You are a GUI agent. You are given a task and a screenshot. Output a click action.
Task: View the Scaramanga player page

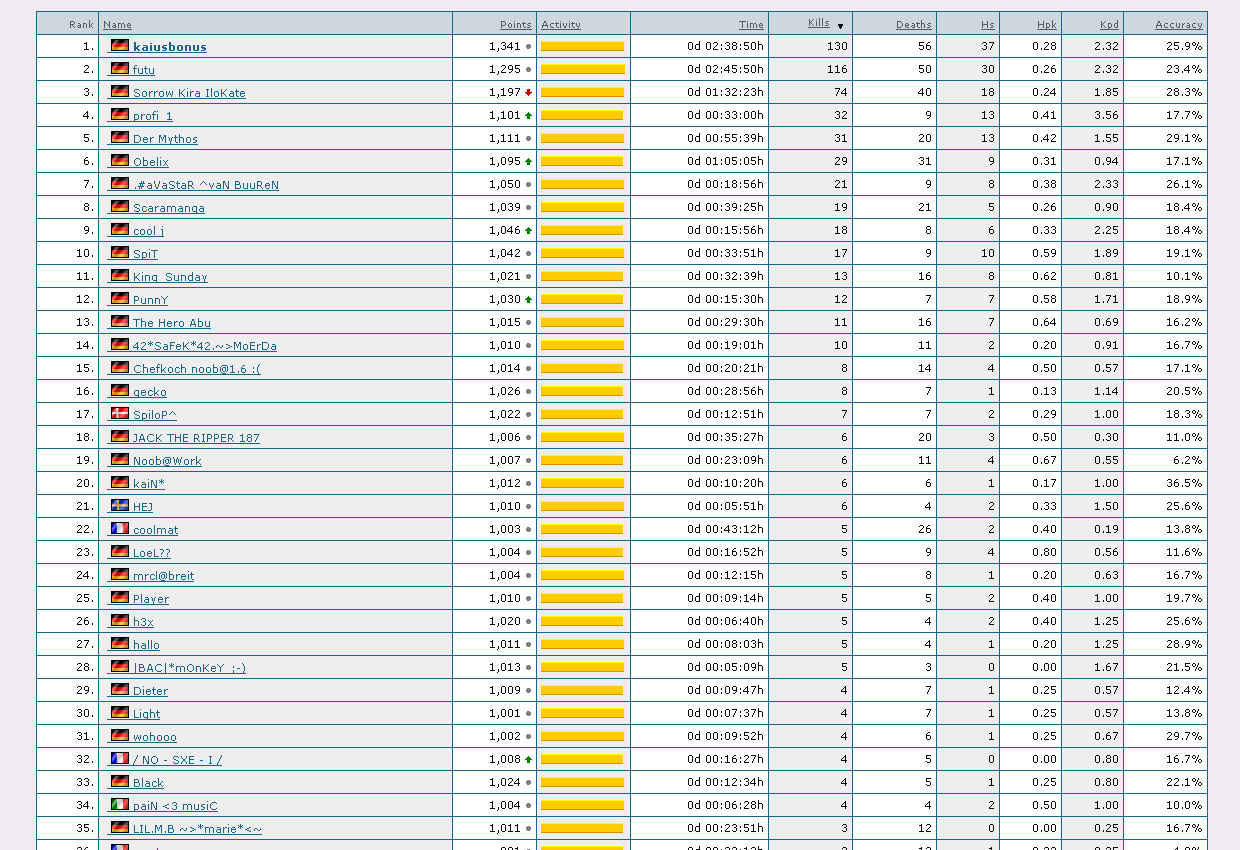point(168,208)
